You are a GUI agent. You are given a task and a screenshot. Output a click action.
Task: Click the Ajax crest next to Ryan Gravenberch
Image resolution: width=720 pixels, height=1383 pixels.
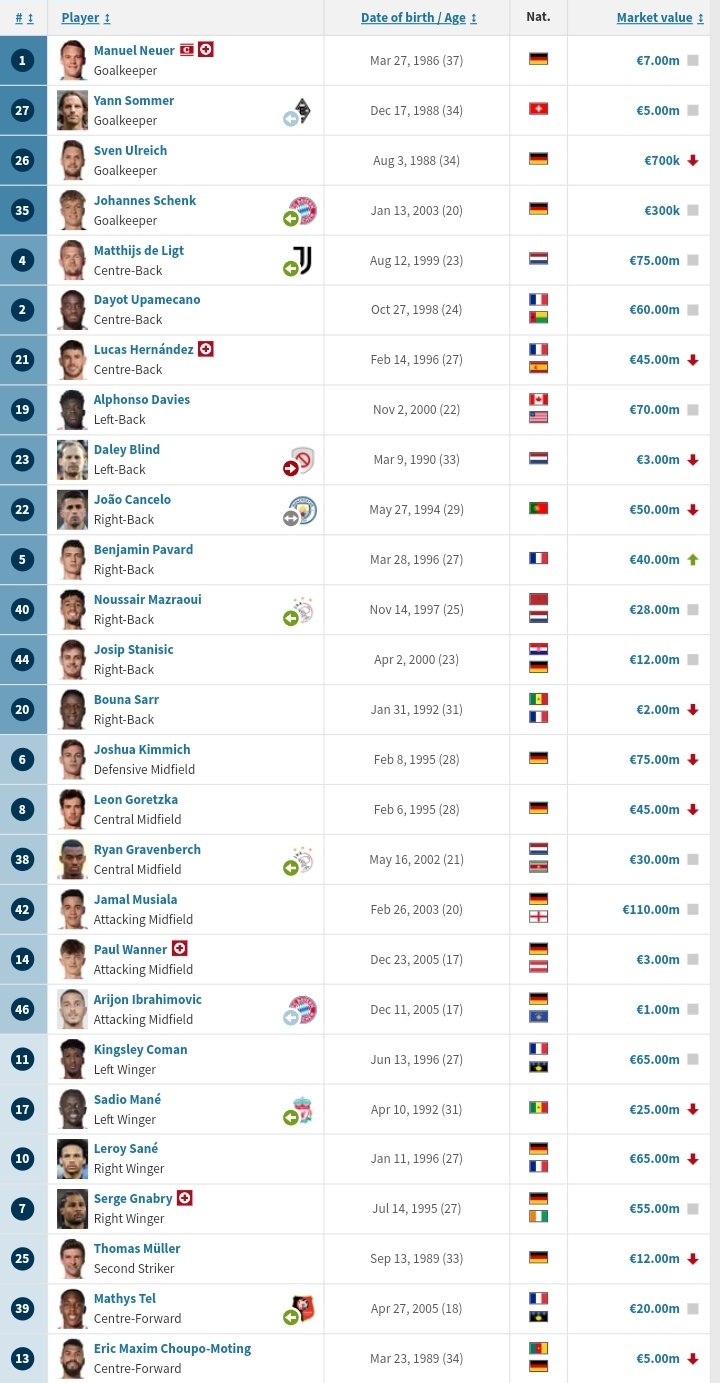[x=303, y=860]
